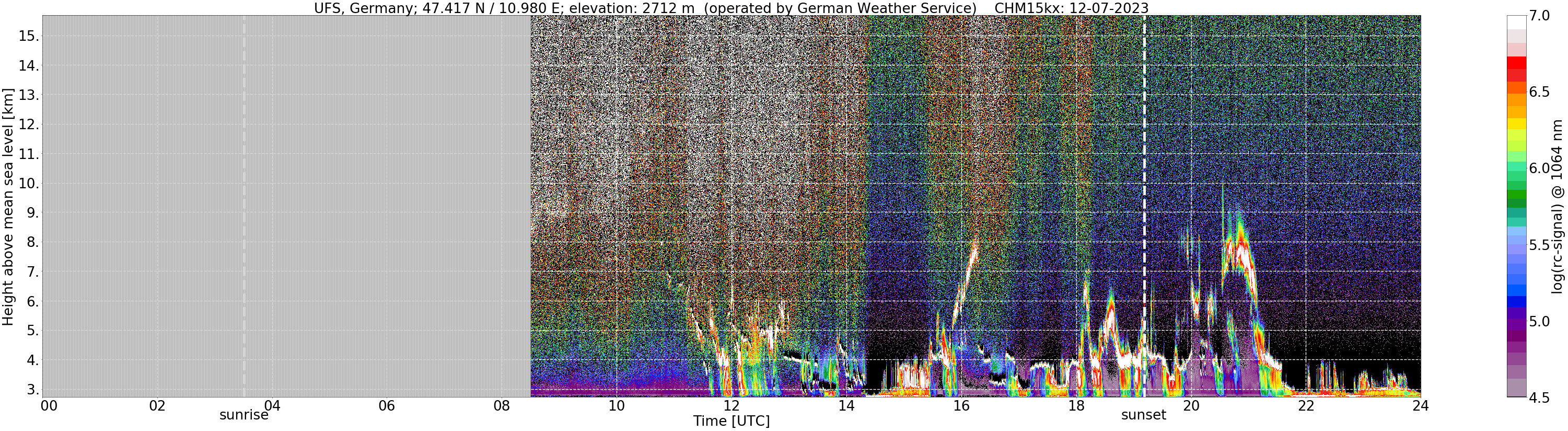This screenshot has height=431, width=1568.
Task: Click the x-axis tick label '08'
Action: [x=502, y=405]
